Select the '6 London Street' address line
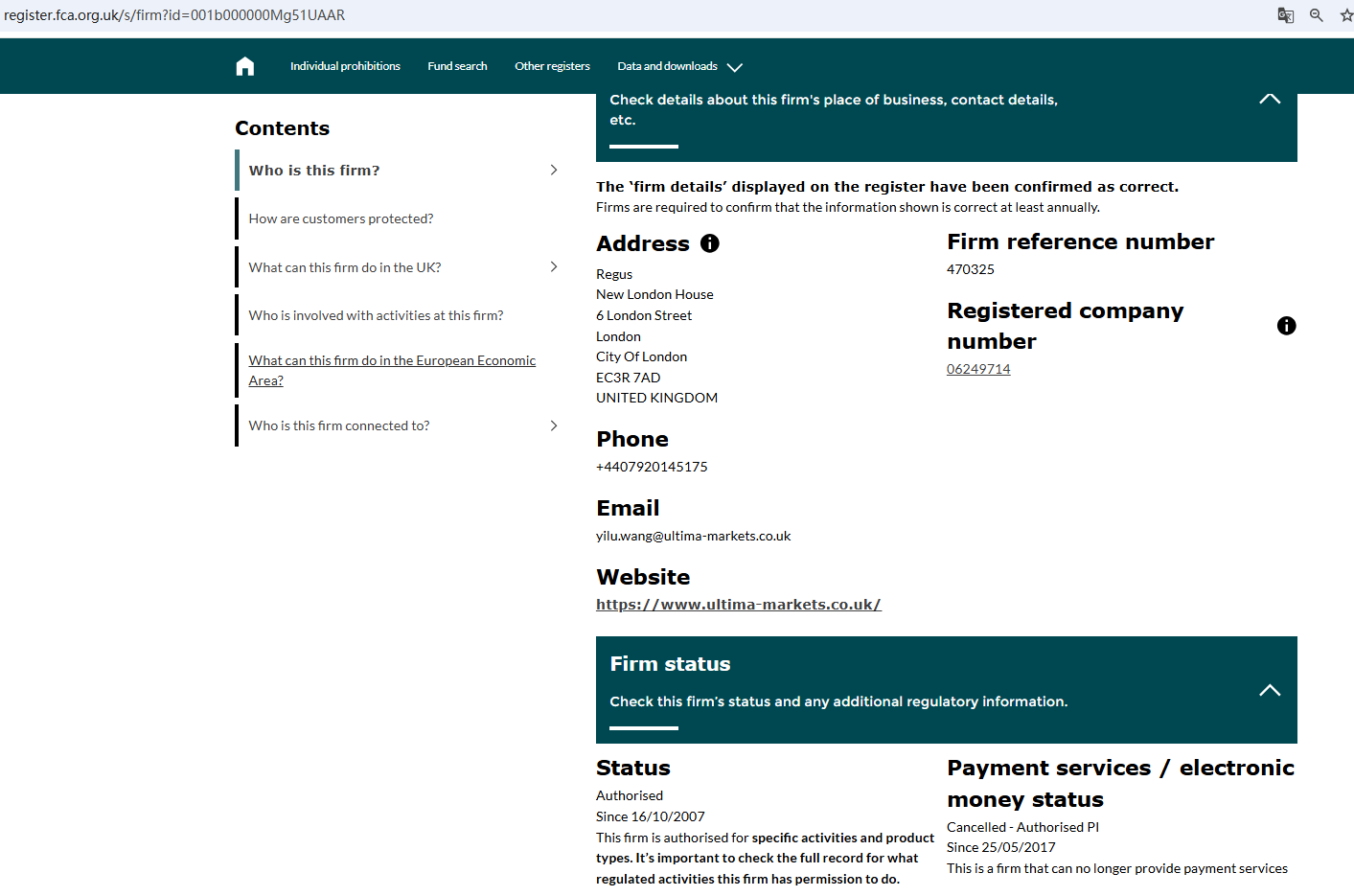The image size is (1354, 896). tap(644, 315)
